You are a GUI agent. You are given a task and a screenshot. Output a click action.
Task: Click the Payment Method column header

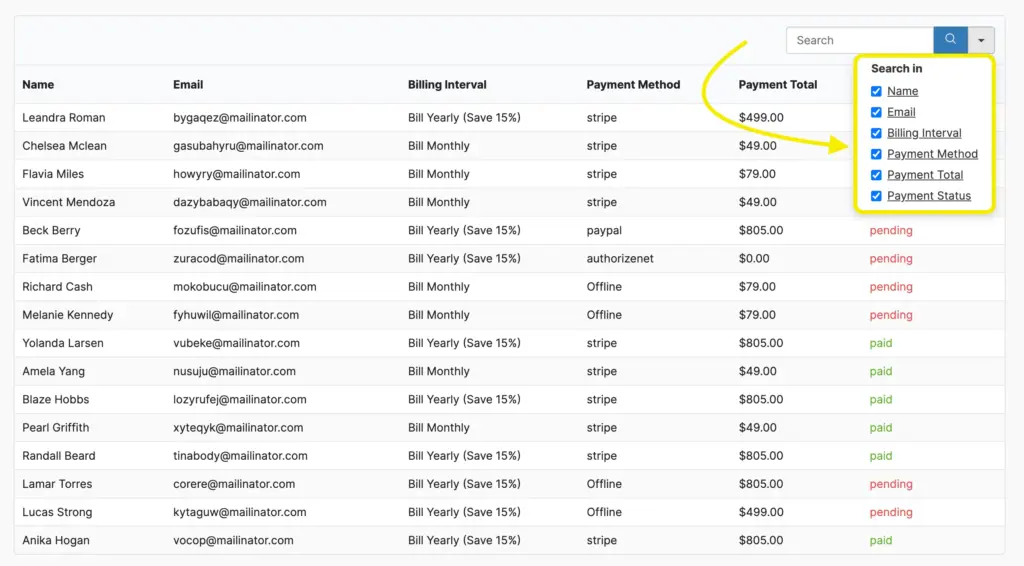pyautogui.click(x=633, y=84)
